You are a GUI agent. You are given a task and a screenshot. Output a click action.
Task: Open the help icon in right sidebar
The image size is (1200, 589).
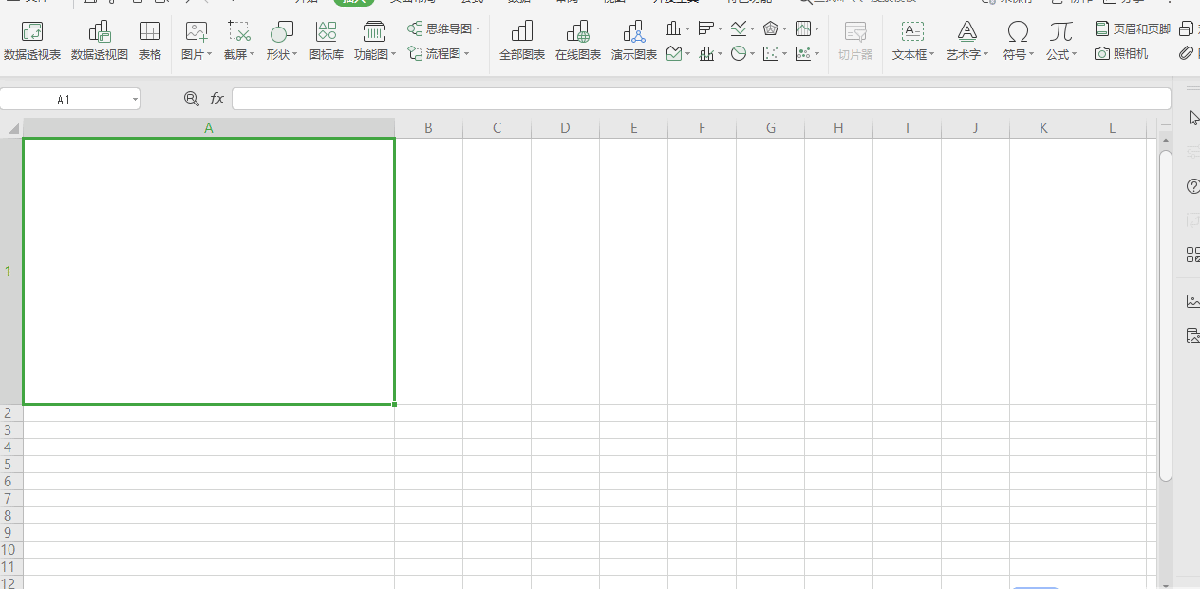click(1192, 187)
